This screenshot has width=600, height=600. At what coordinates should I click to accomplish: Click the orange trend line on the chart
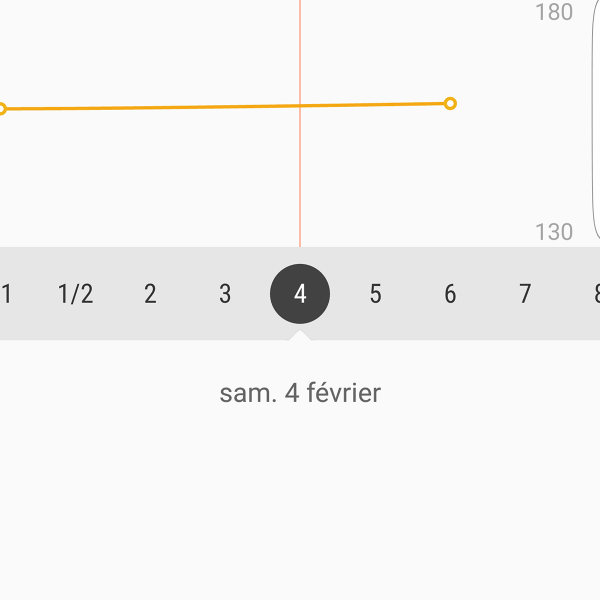(200, 106)
